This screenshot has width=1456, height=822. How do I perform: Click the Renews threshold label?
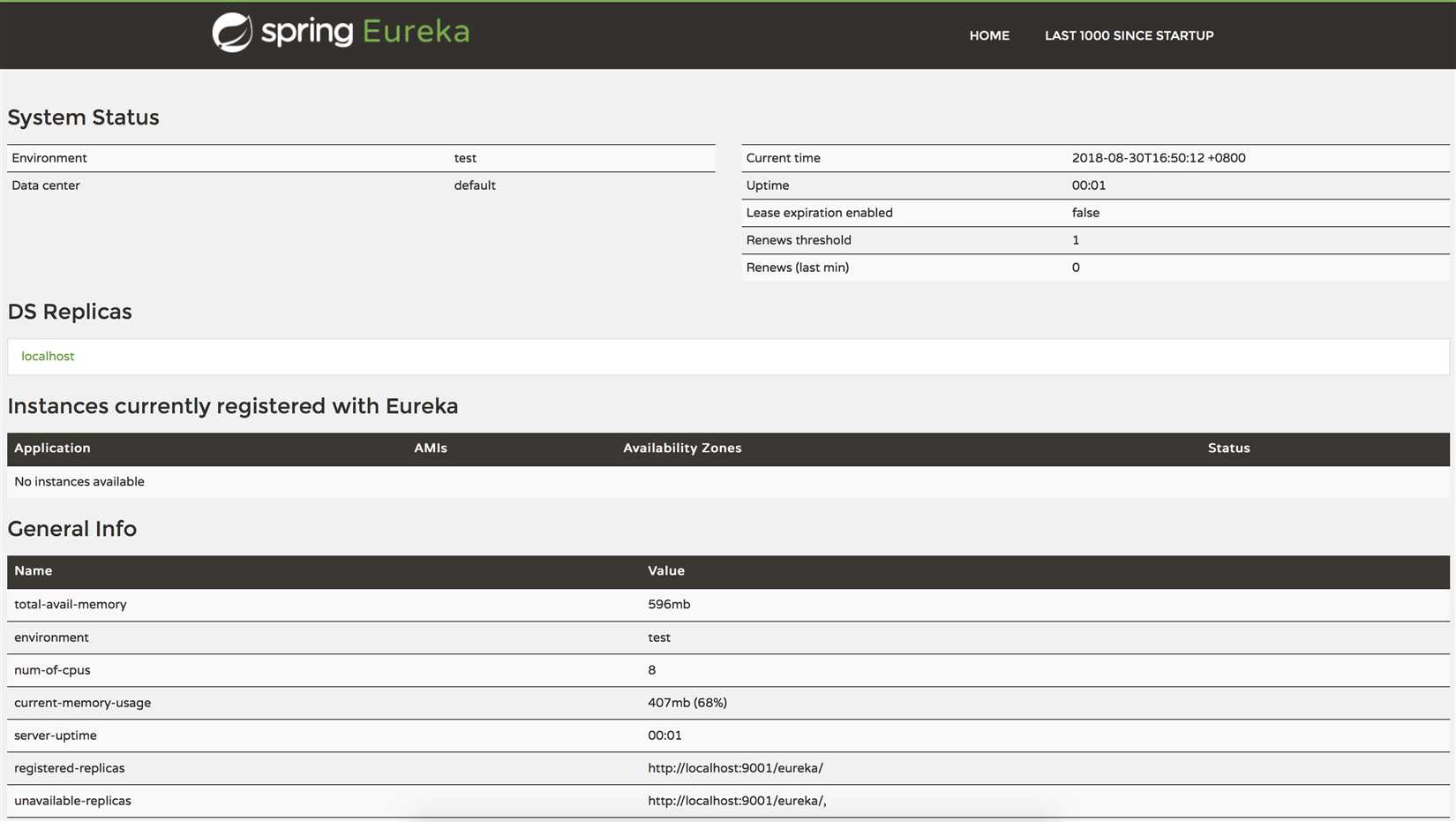pyautogui.click(x=799, y=240)
